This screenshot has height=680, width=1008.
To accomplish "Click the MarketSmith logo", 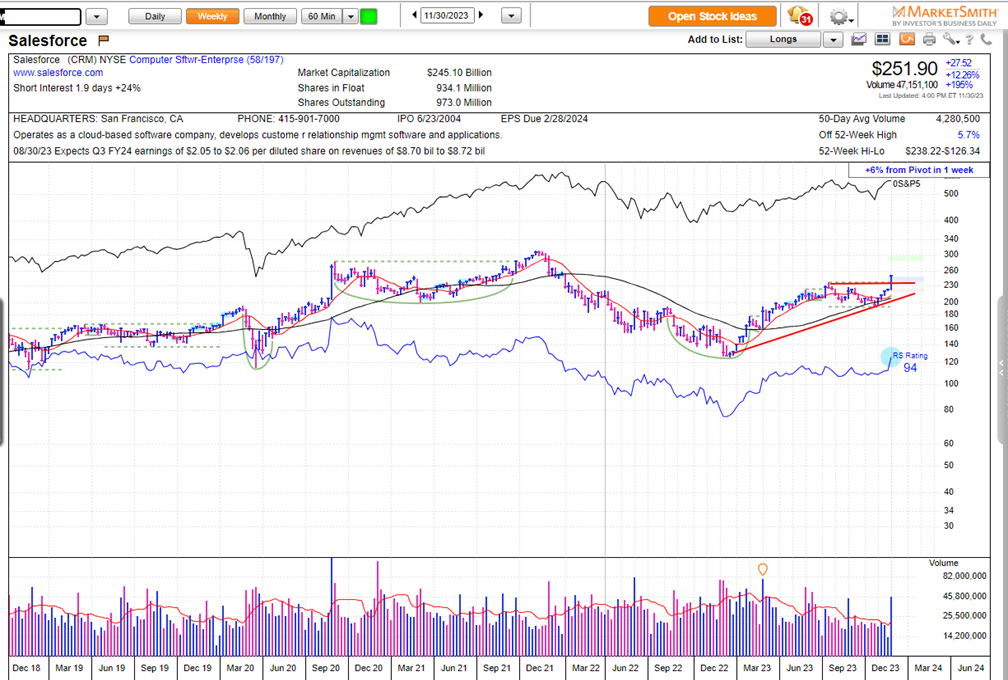I will 944,15.
